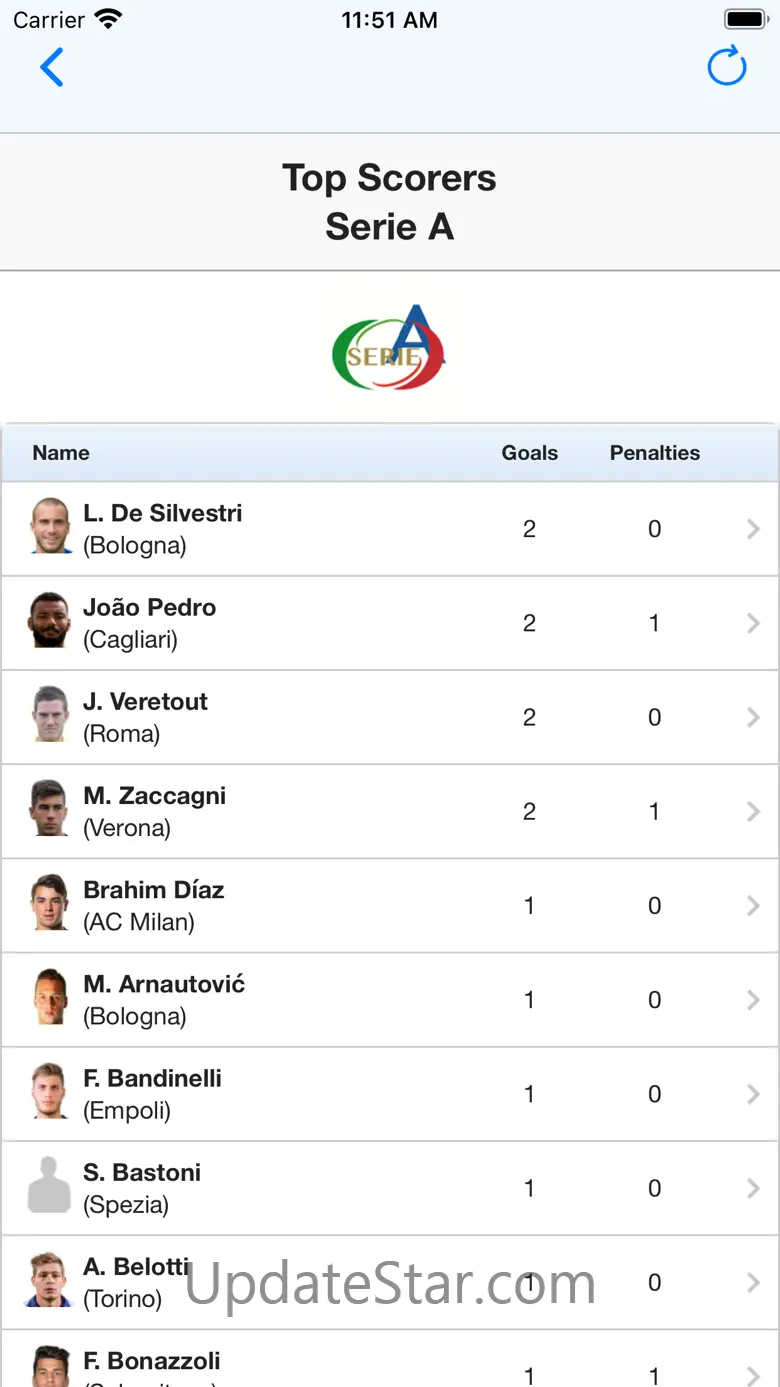780x1387 pixels.
Task: Open details chevron for M. Zaccagni
Action: (753, 811)
